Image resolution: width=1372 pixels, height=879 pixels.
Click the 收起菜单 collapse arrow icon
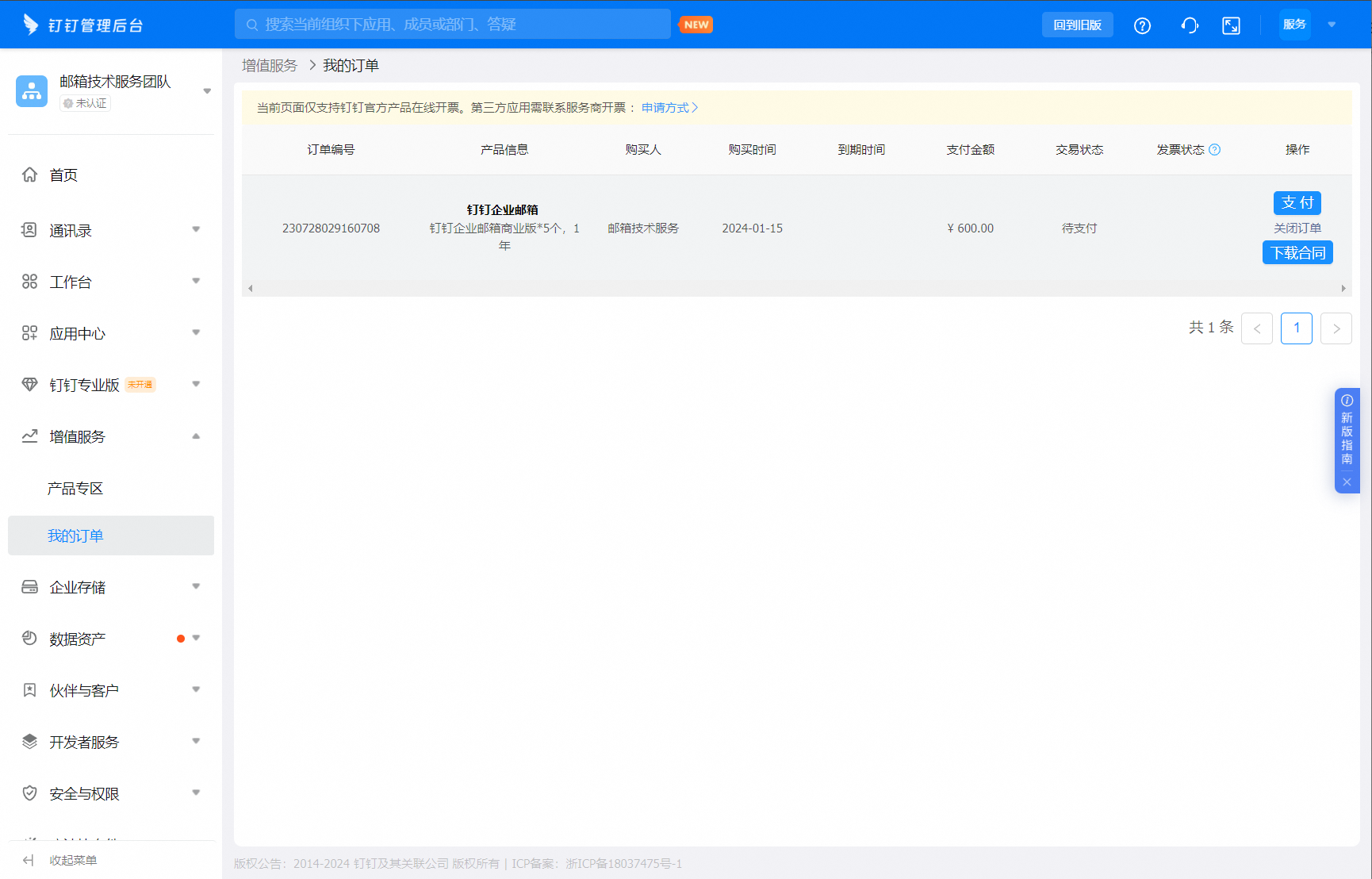[29, 860]
